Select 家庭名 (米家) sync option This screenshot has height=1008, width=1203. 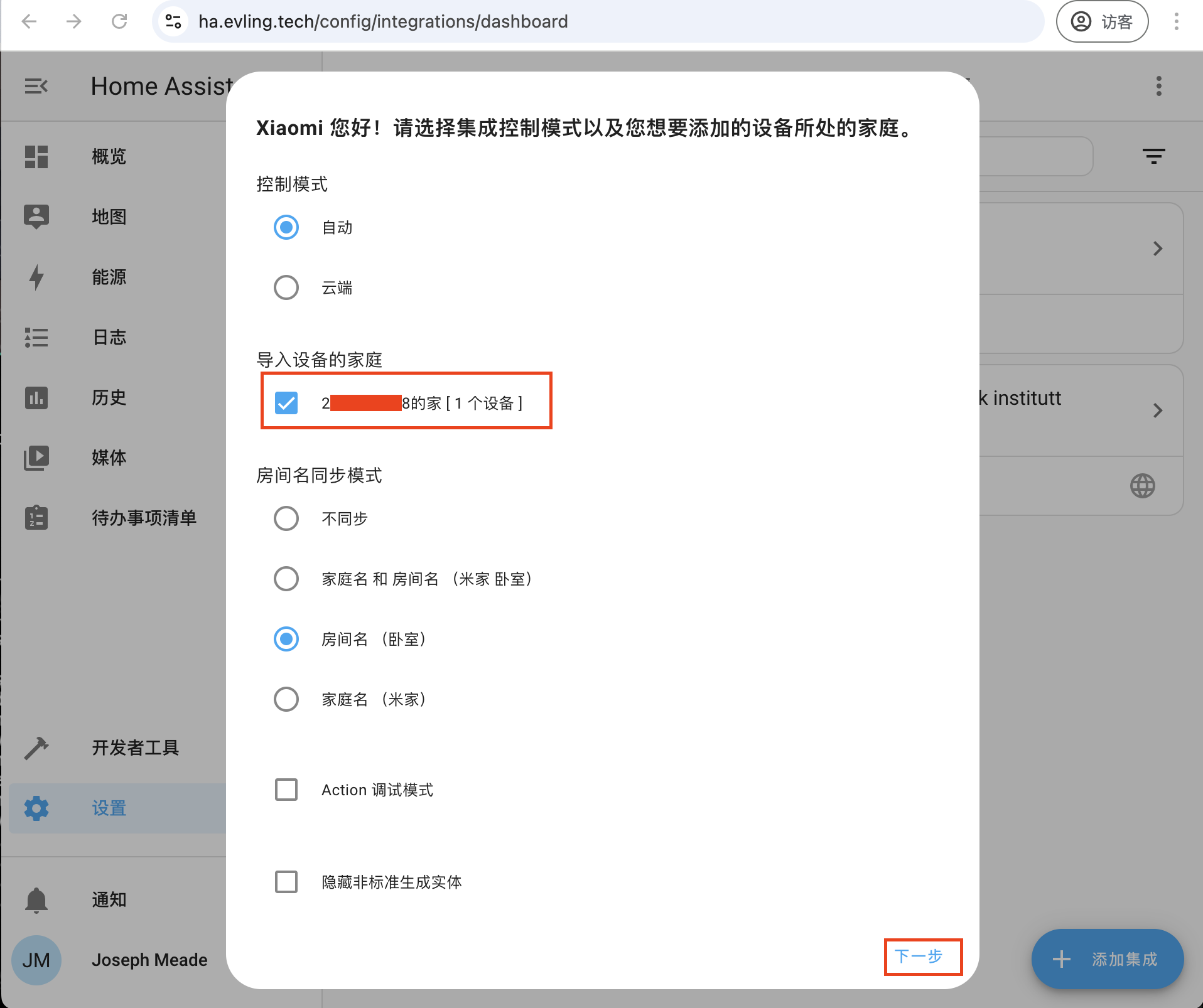coord(286,699)
